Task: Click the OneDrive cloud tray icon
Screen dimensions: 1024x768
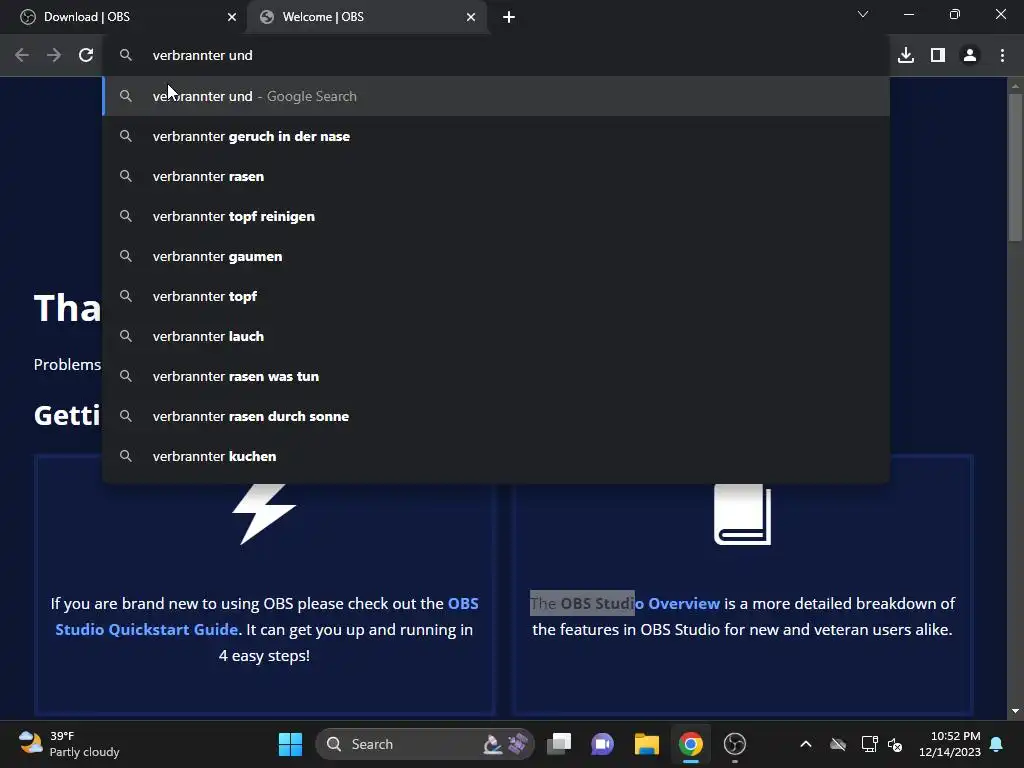Action: (838, 744)
